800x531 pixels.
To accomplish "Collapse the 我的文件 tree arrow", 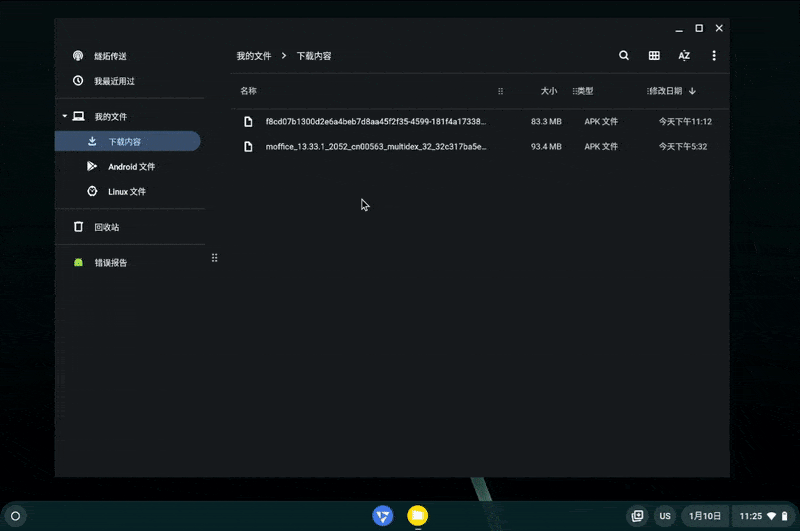I will pyautogui.click(x=65, y=116).
